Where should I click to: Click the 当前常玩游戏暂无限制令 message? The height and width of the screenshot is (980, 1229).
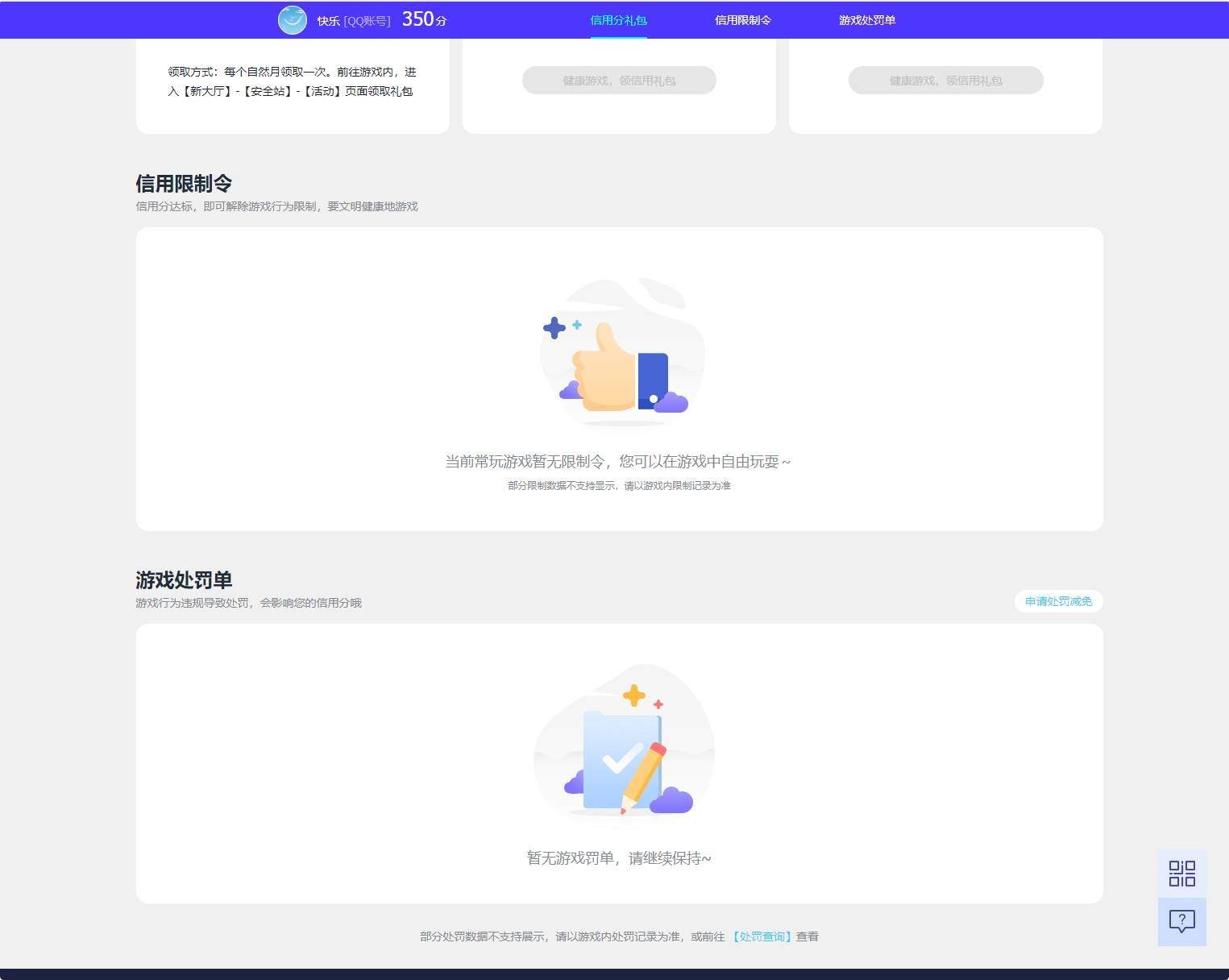click(x=618, y=462)
